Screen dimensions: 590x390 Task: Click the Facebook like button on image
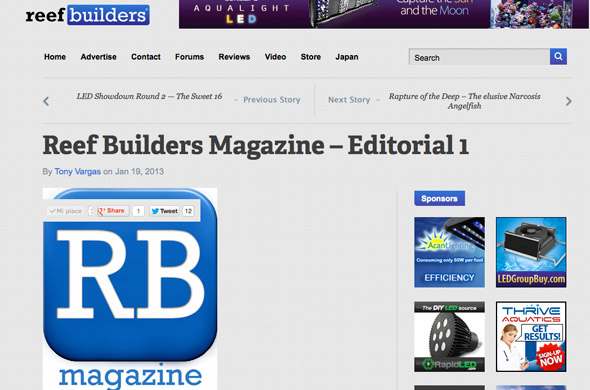click(66, 211)
